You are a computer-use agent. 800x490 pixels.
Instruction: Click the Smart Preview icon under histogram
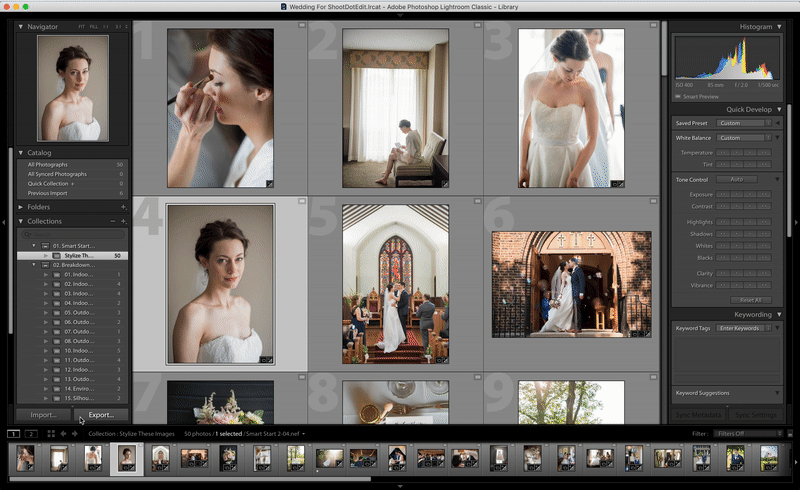pyautogui.click(x=678, y=96)
